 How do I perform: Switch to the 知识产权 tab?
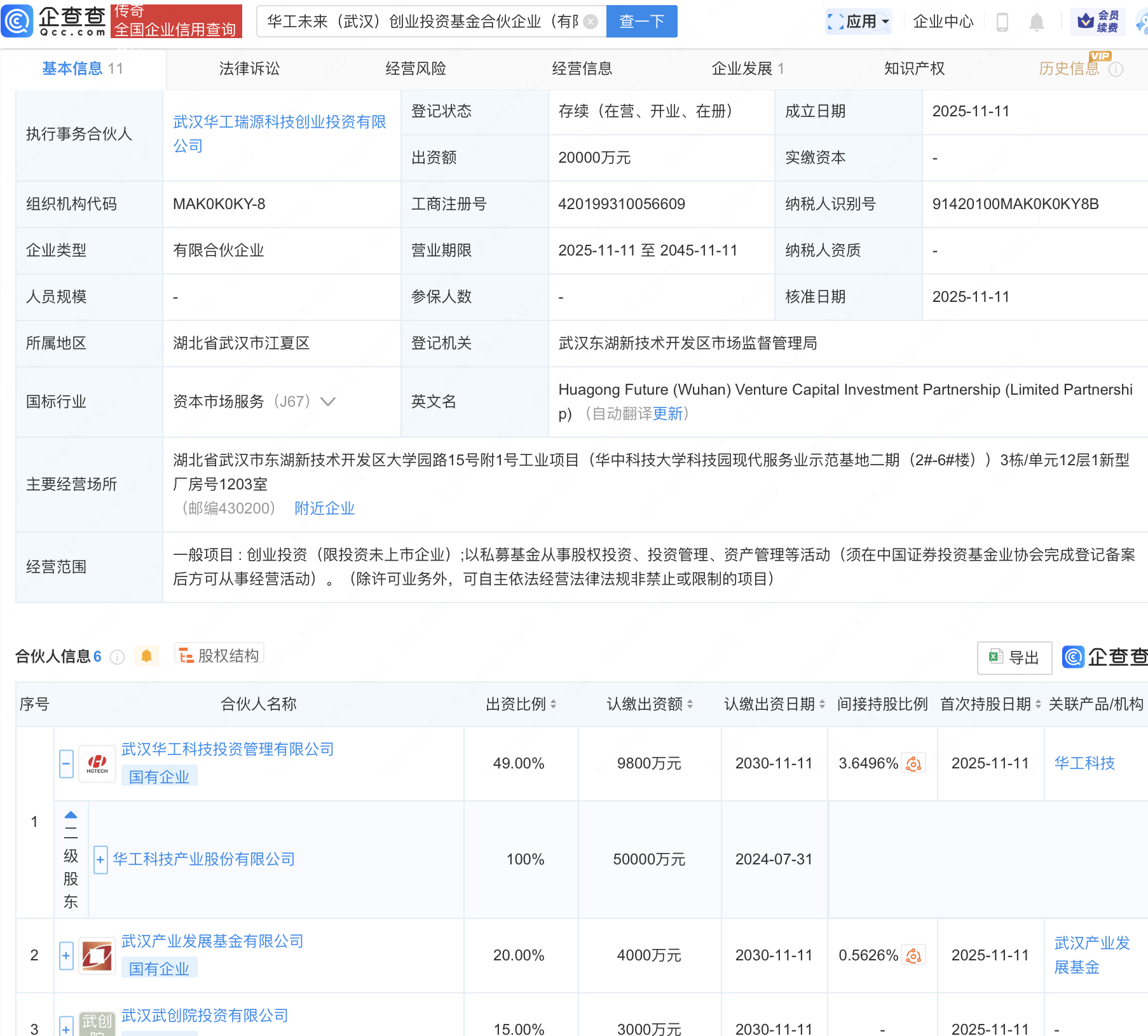click(913, 69)
